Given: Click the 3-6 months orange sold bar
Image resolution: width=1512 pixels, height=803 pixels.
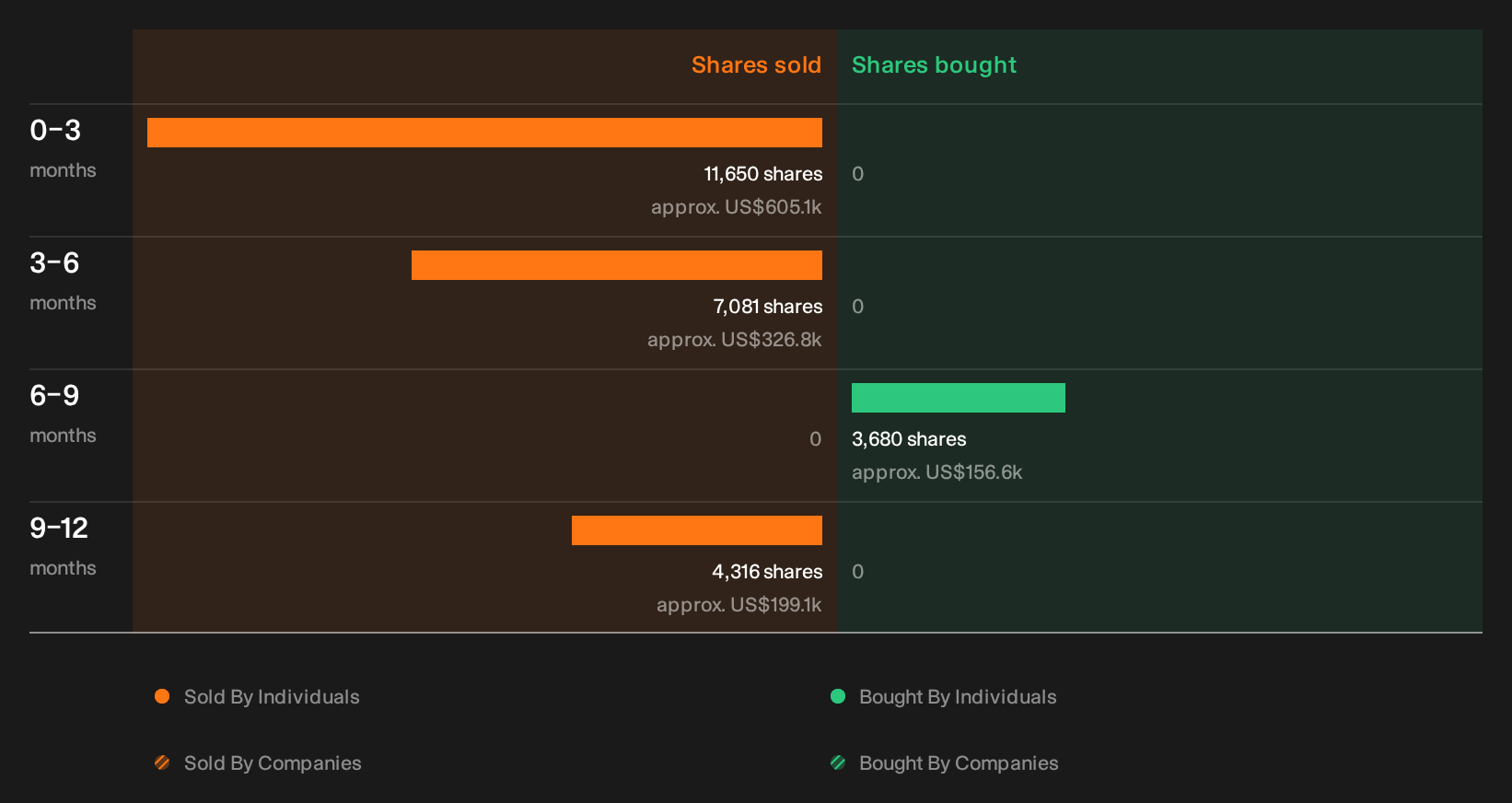Looking at the screenshot, I should pyautogui.click(x=617, y=265).
